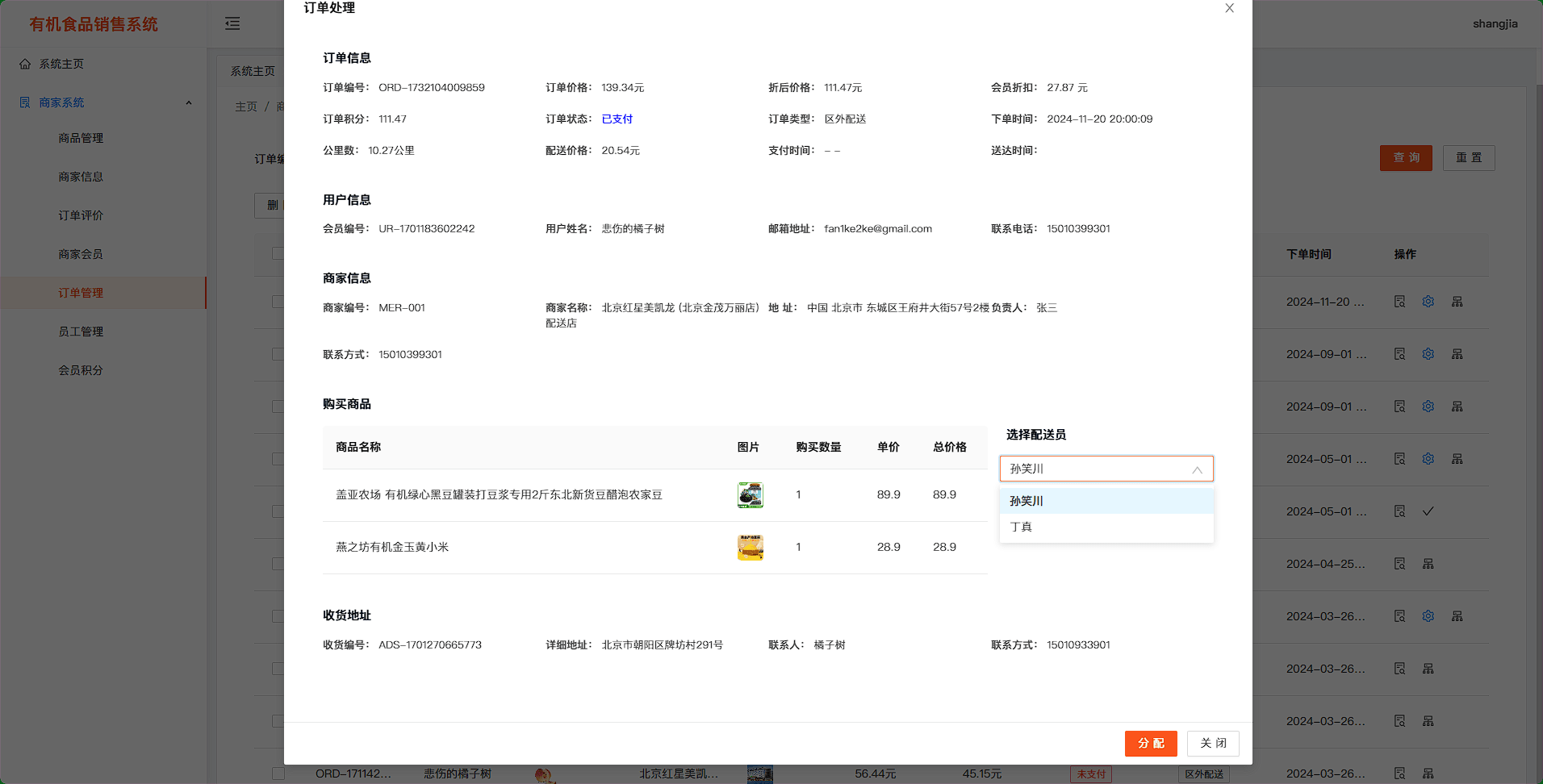
Task: Select 孙笑川 from the courier list
Action: tap(1106, 501)
